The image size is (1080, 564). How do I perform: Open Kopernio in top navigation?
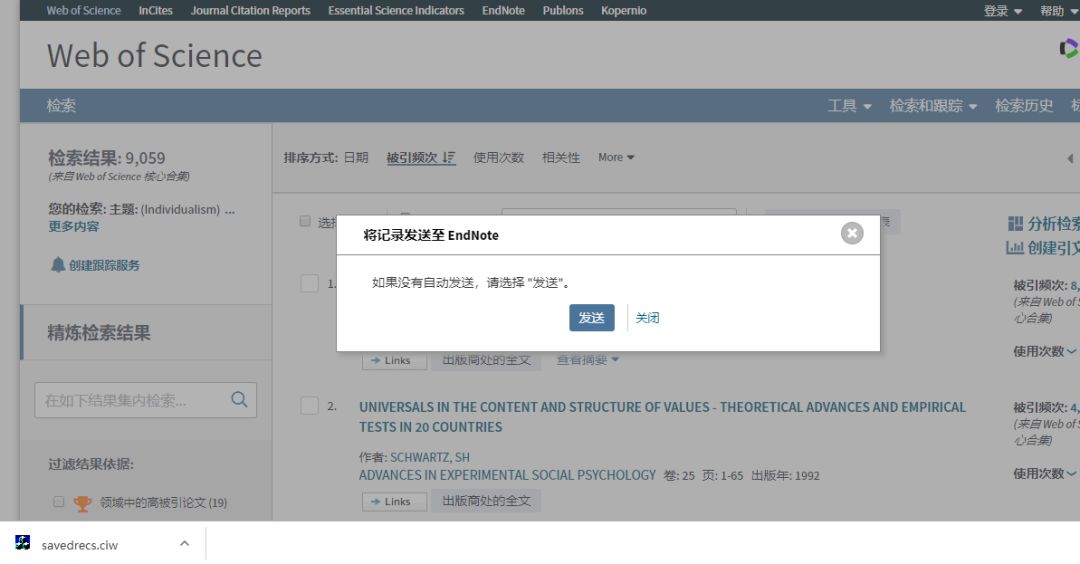point(623,10)
